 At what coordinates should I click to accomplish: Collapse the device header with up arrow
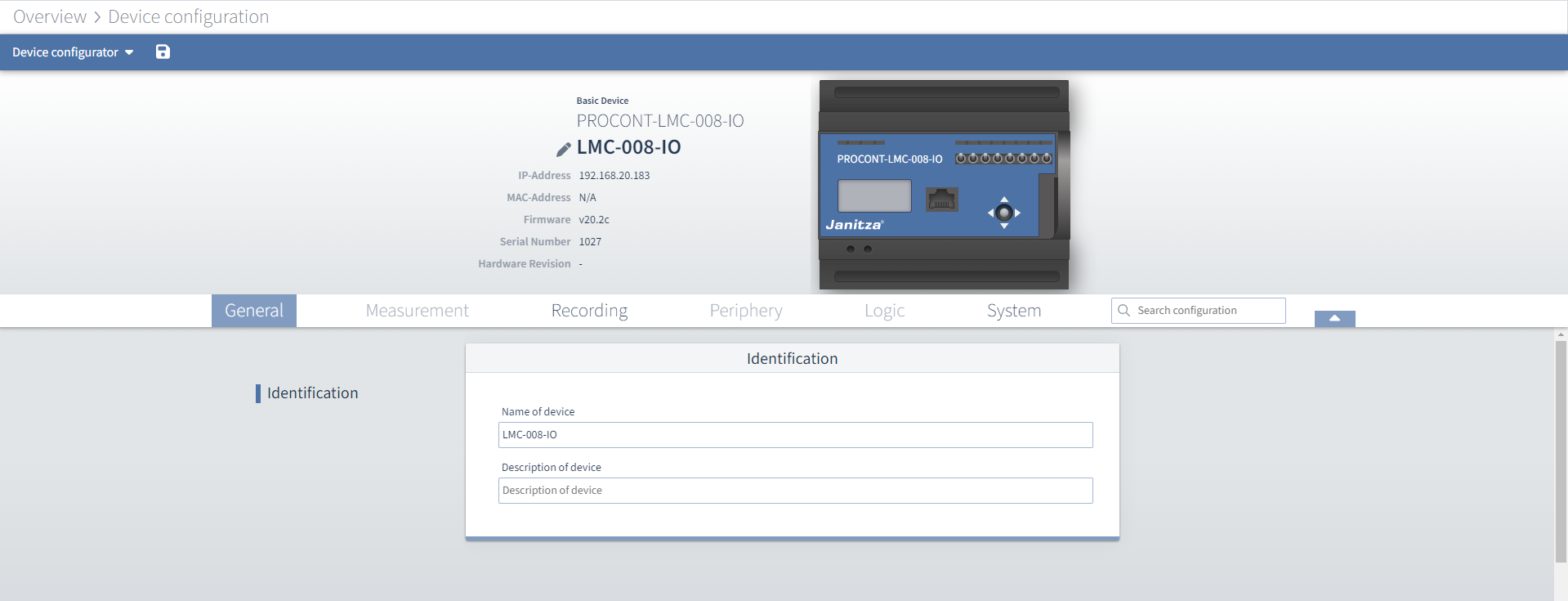click(x=1334, y=318)
